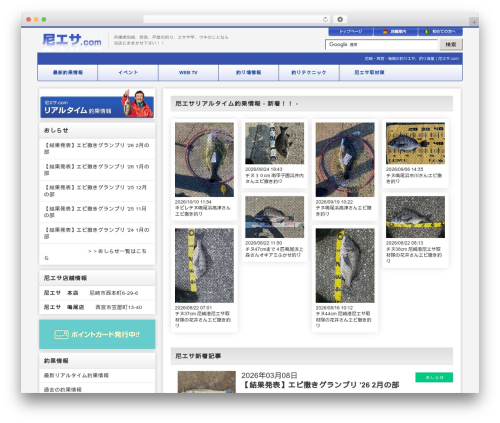
Task: Open the fish photo dated 2026/08/22 11:50
Action: (274, 217)
